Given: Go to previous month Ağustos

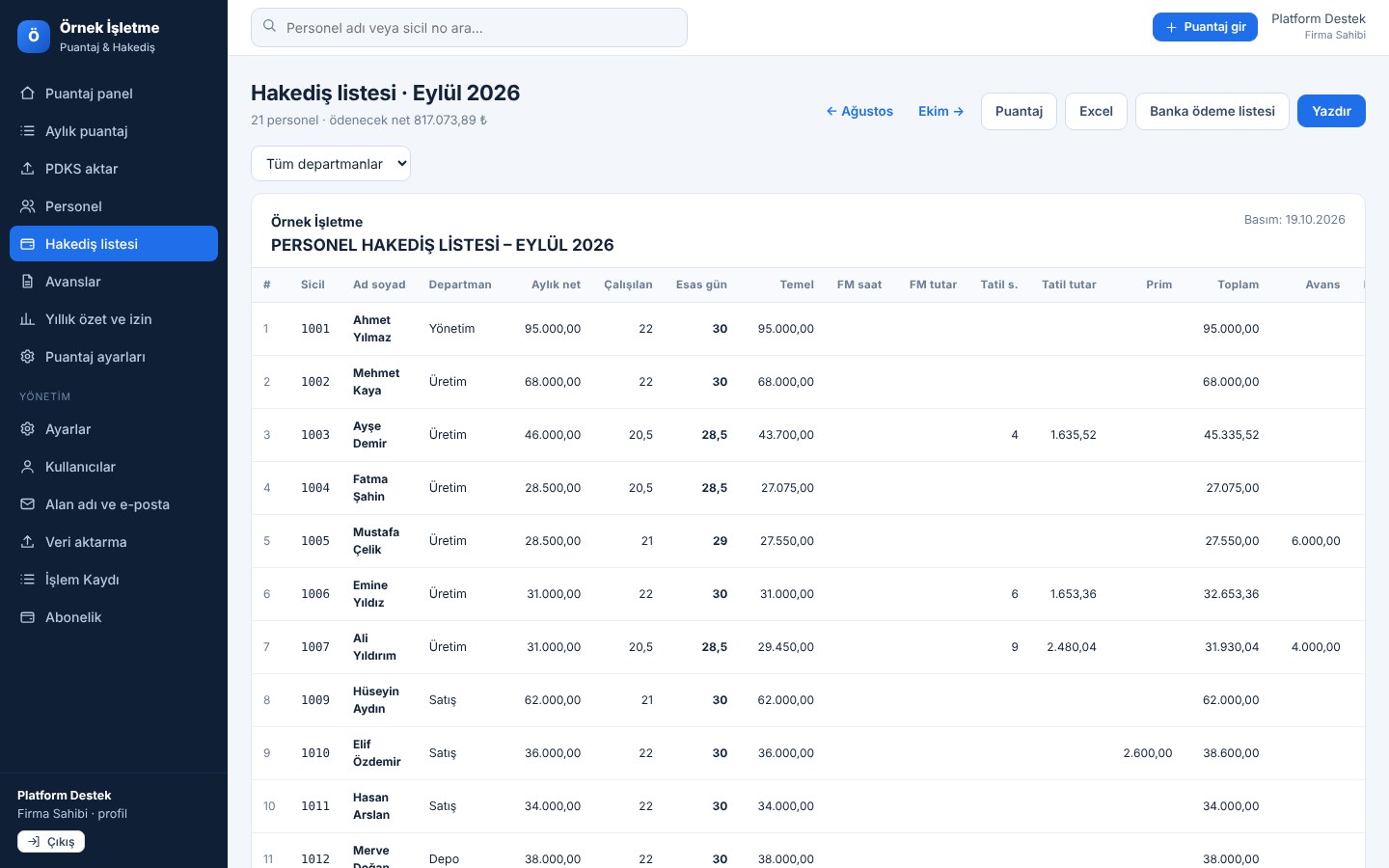Looking at the screenshot, I should click(x=859, y=111).
